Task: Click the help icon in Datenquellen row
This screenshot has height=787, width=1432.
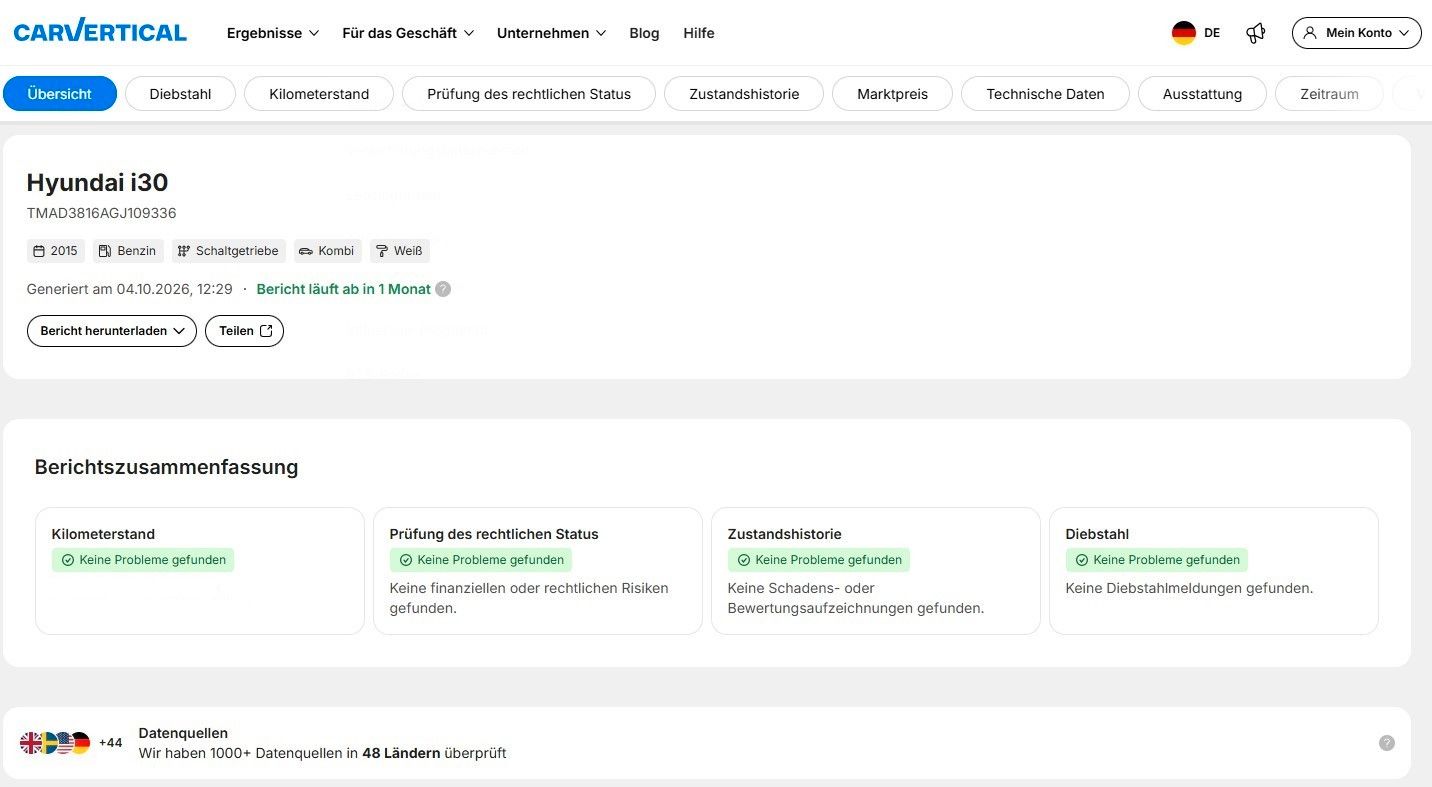Action: 1387,743
